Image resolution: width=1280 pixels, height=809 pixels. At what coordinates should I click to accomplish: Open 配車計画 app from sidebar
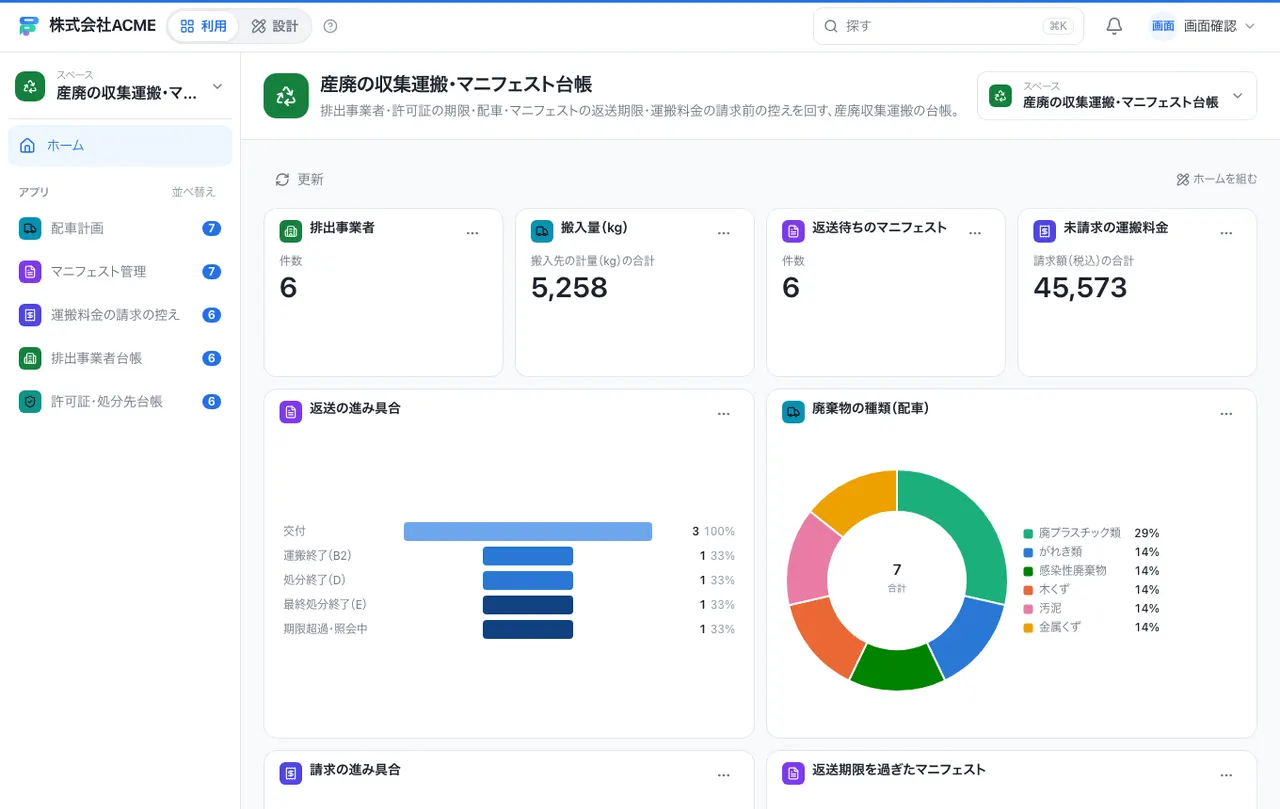pyautogui.click(x=120, y=228)
